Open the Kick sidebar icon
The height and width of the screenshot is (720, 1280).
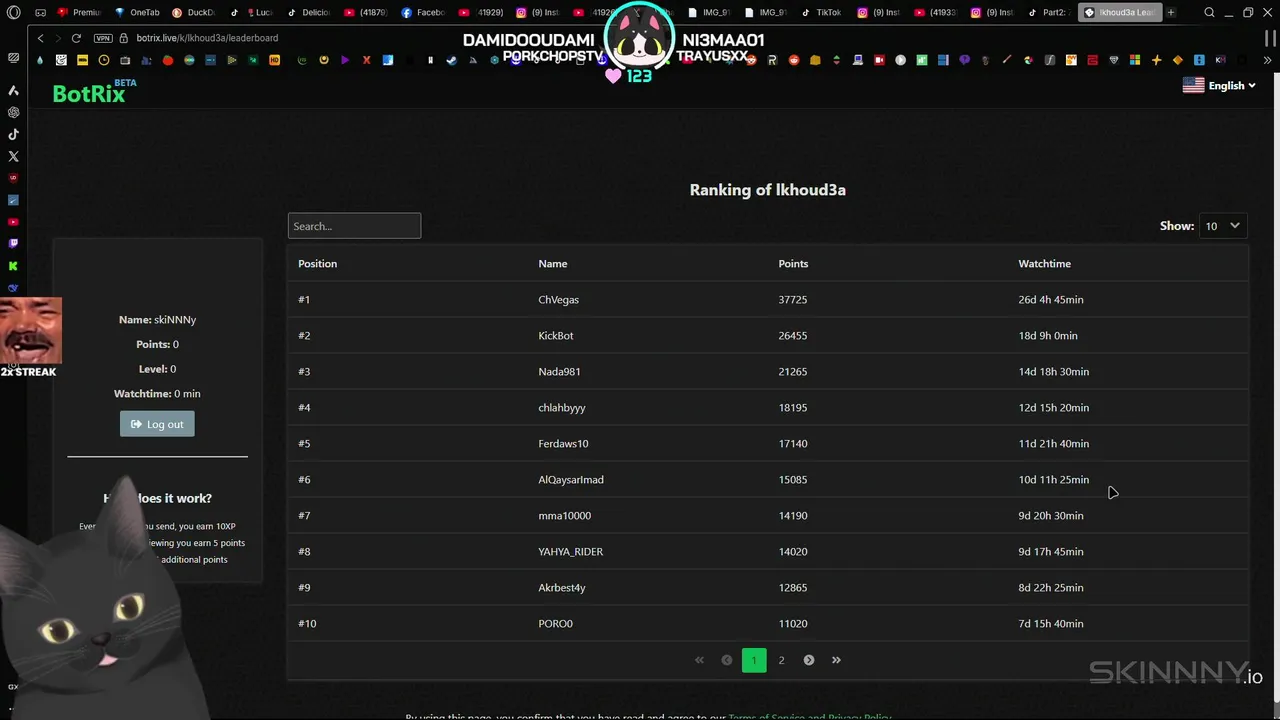coord(13,266)
